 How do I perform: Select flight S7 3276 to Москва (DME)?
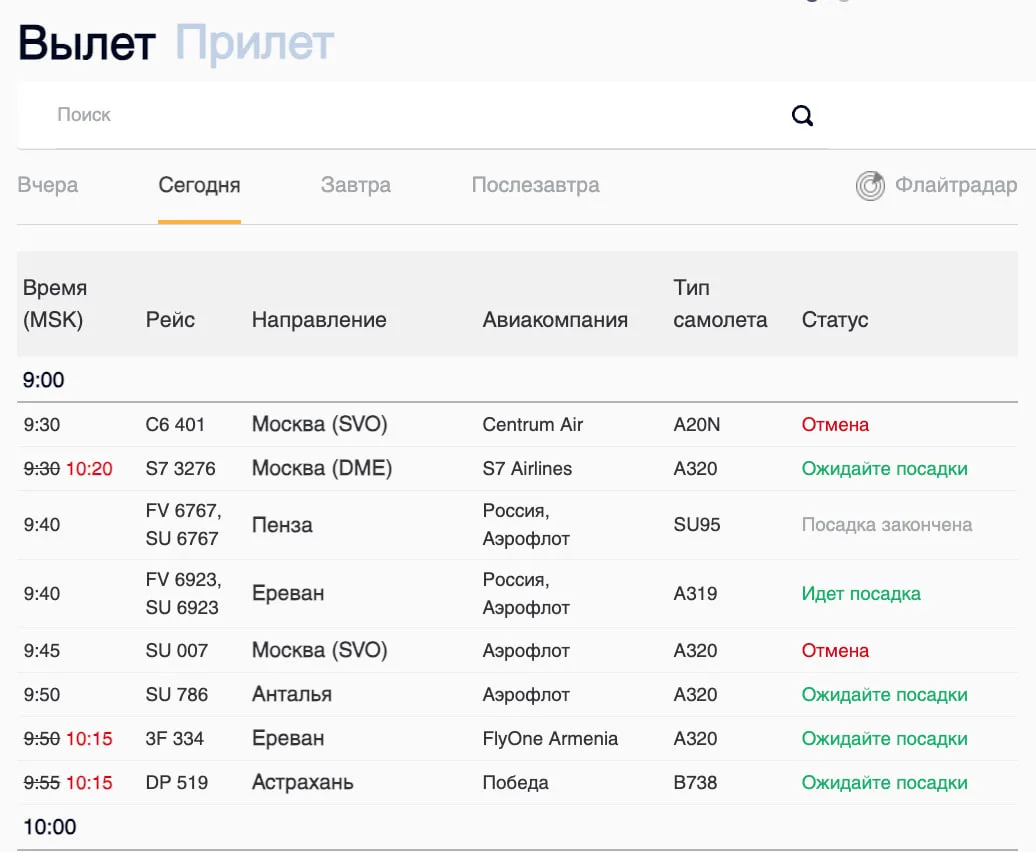(517, 469)
